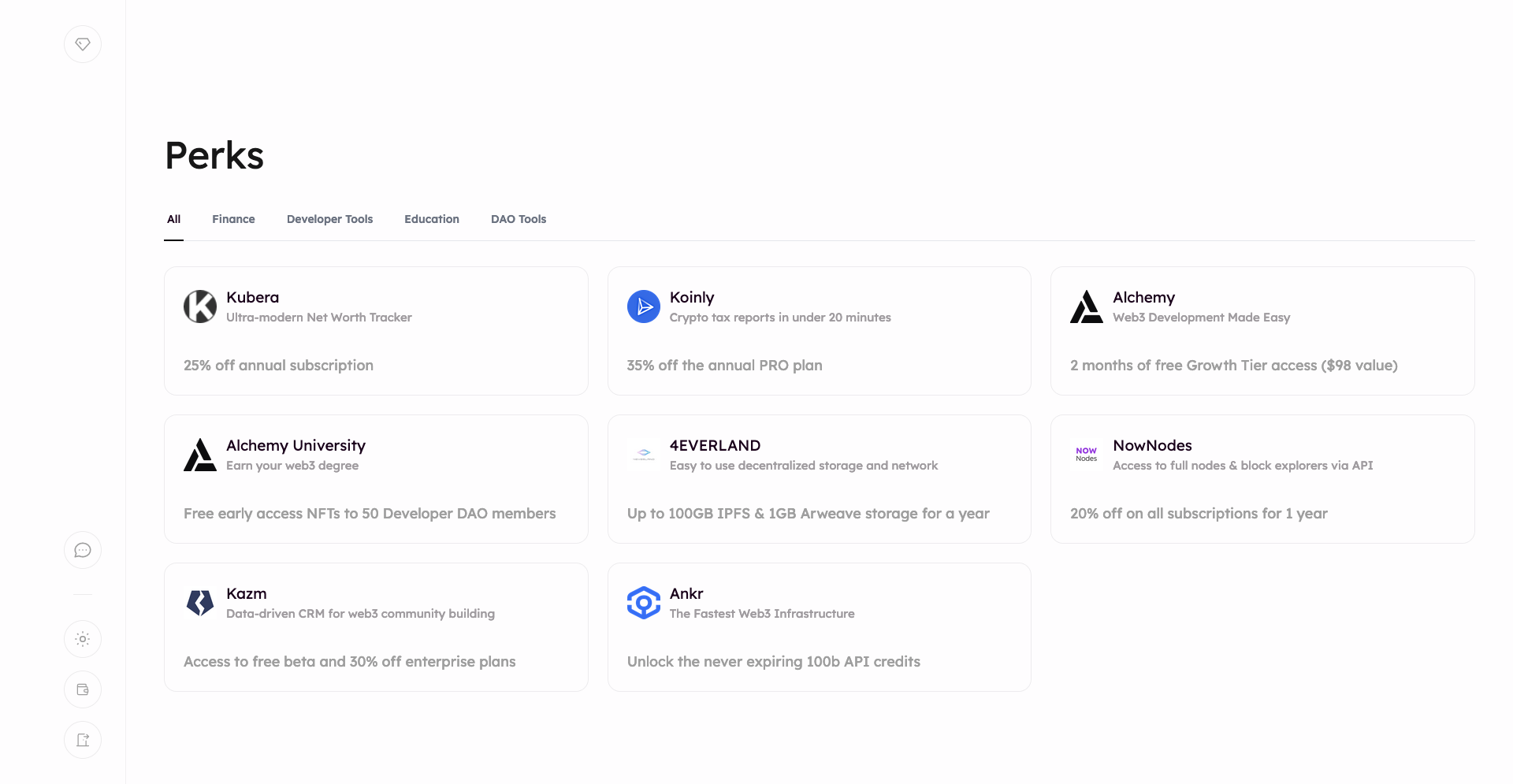Select "35% off the annual PRO plan" offer
Viewport: 1513px width, 784px height.
725,366
